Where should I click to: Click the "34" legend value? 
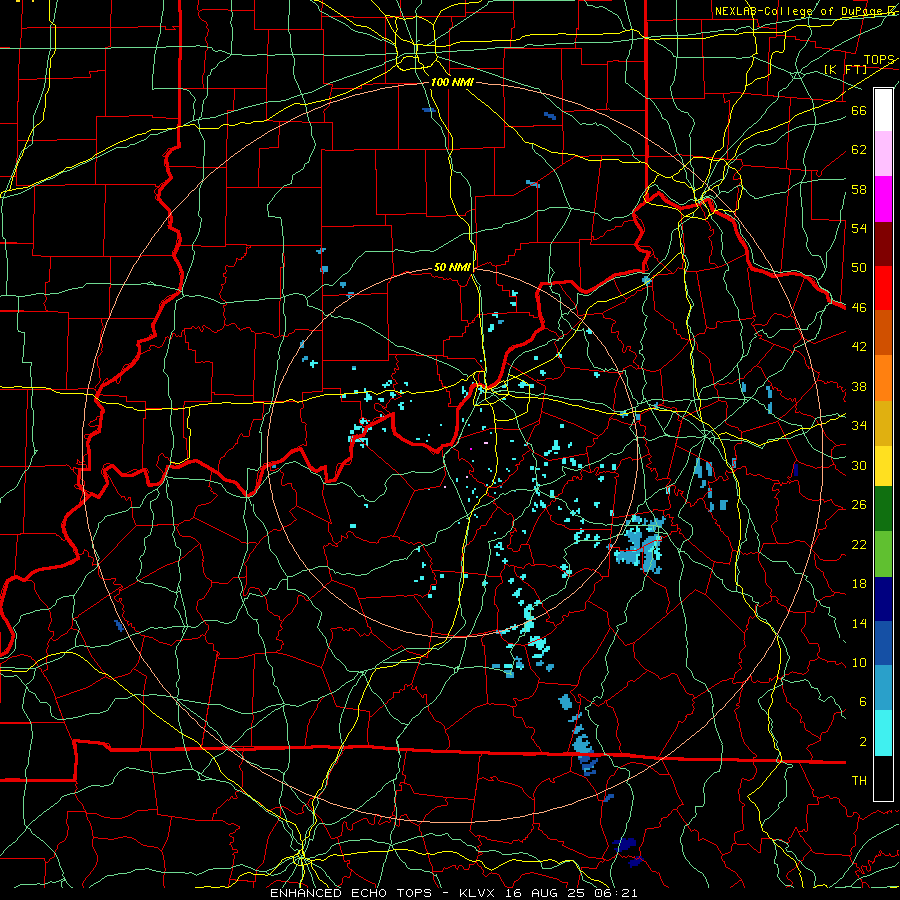click(x=859, y=426)
